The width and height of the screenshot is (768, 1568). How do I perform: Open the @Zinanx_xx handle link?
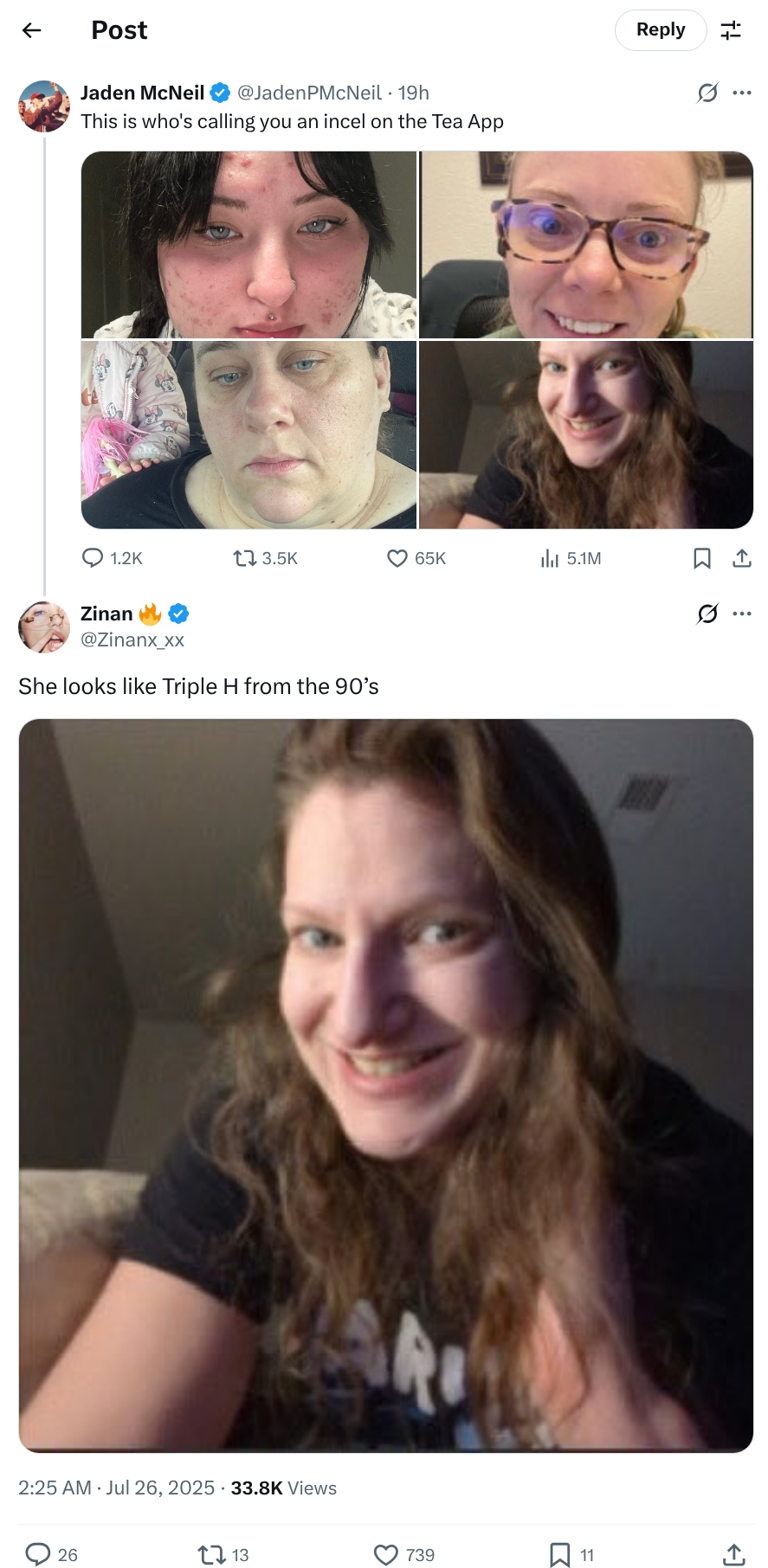pyautogui.click(x=132, y=639)
